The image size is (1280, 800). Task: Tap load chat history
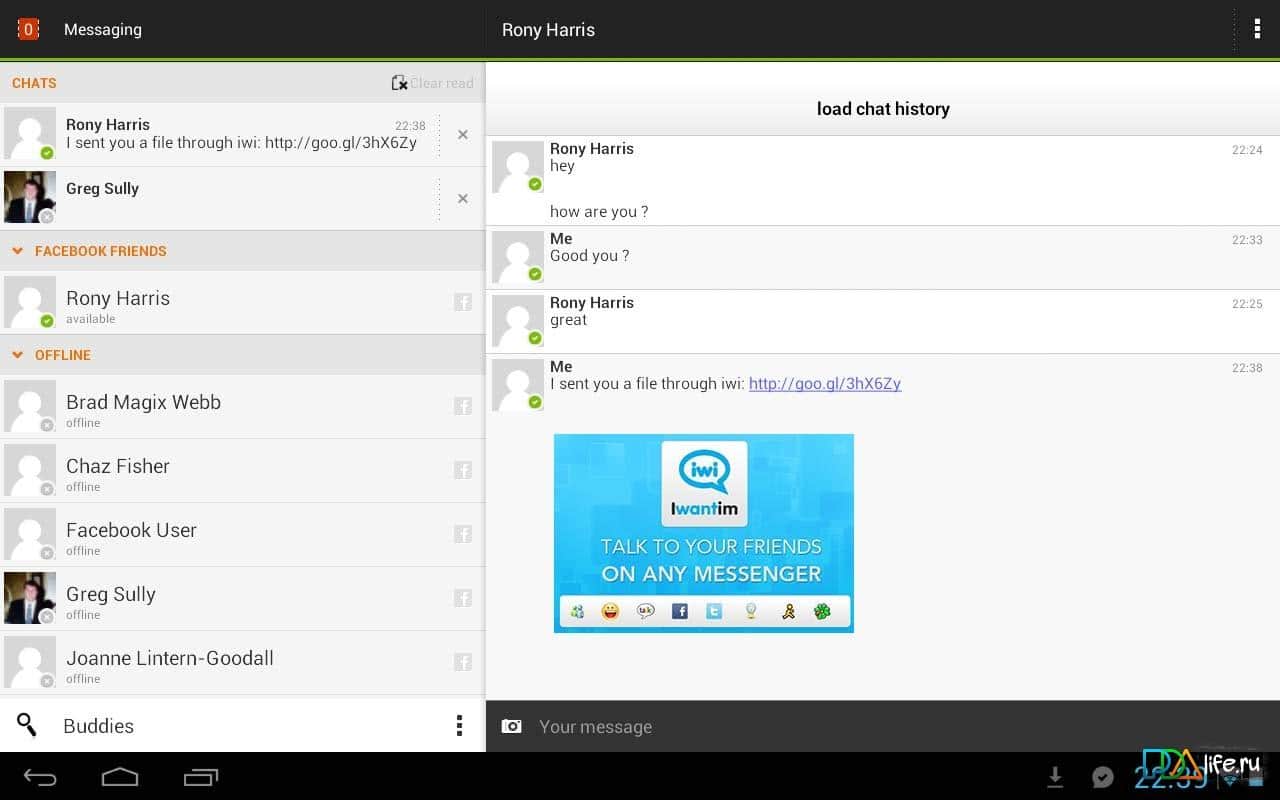click(x=883, y=109)
